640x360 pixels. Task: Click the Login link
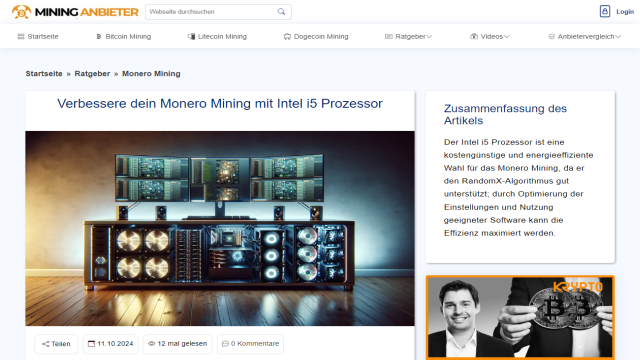tap(625, 11)
